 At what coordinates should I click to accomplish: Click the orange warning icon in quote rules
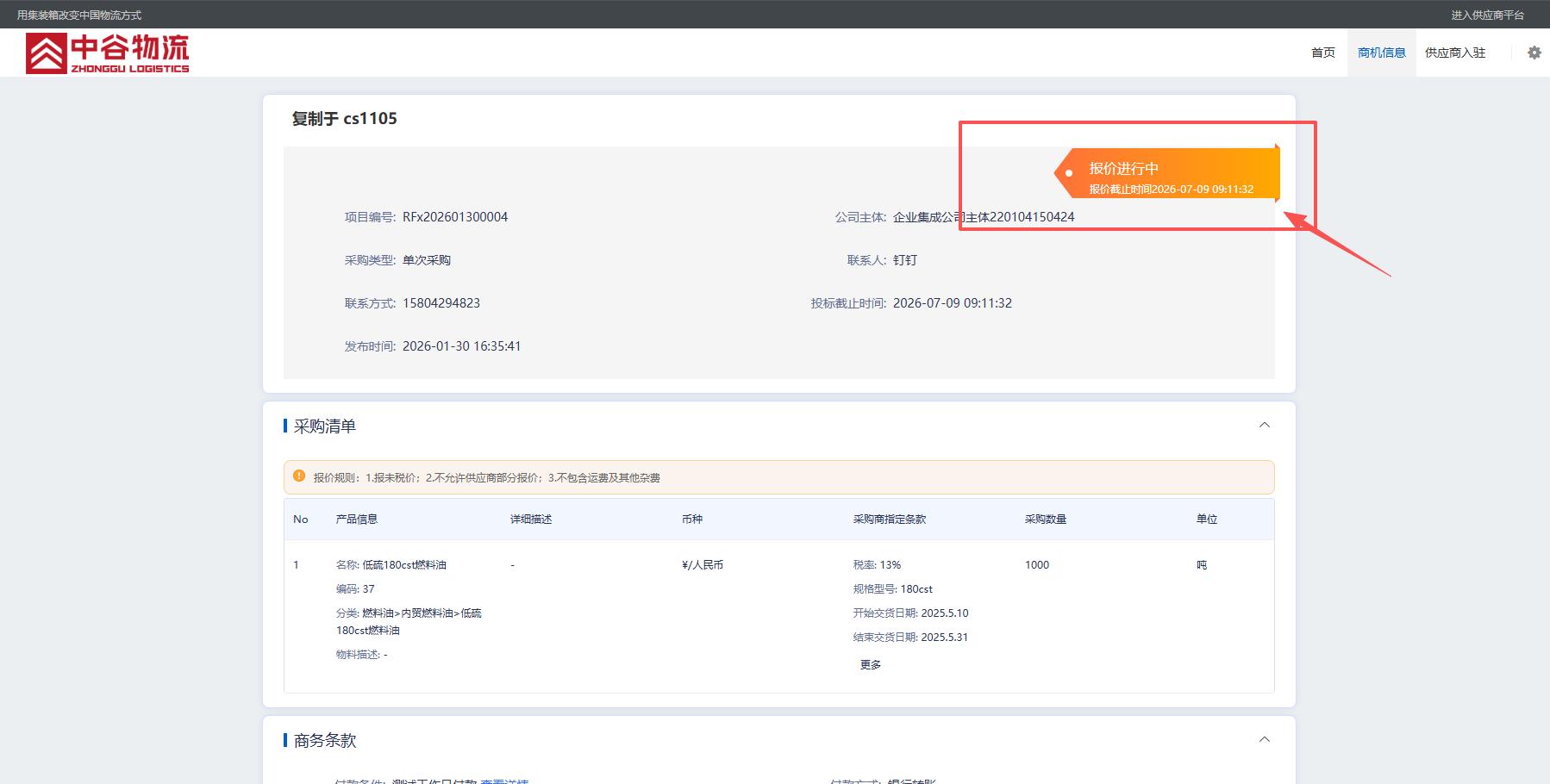point(299,476)
